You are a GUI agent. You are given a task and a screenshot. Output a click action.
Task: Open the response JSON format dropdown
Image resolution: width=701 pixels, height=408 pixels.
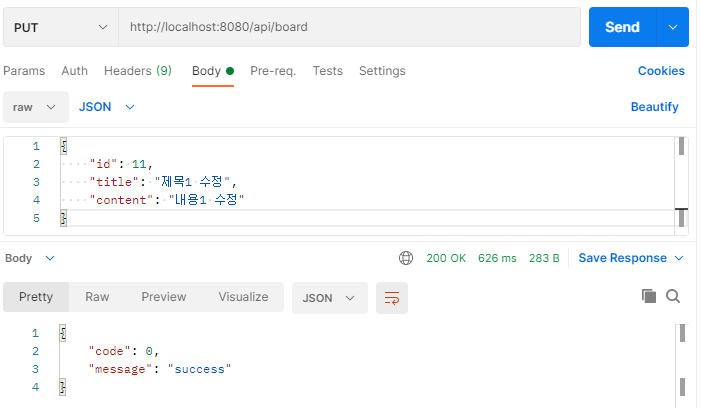[x=329, y=298]
